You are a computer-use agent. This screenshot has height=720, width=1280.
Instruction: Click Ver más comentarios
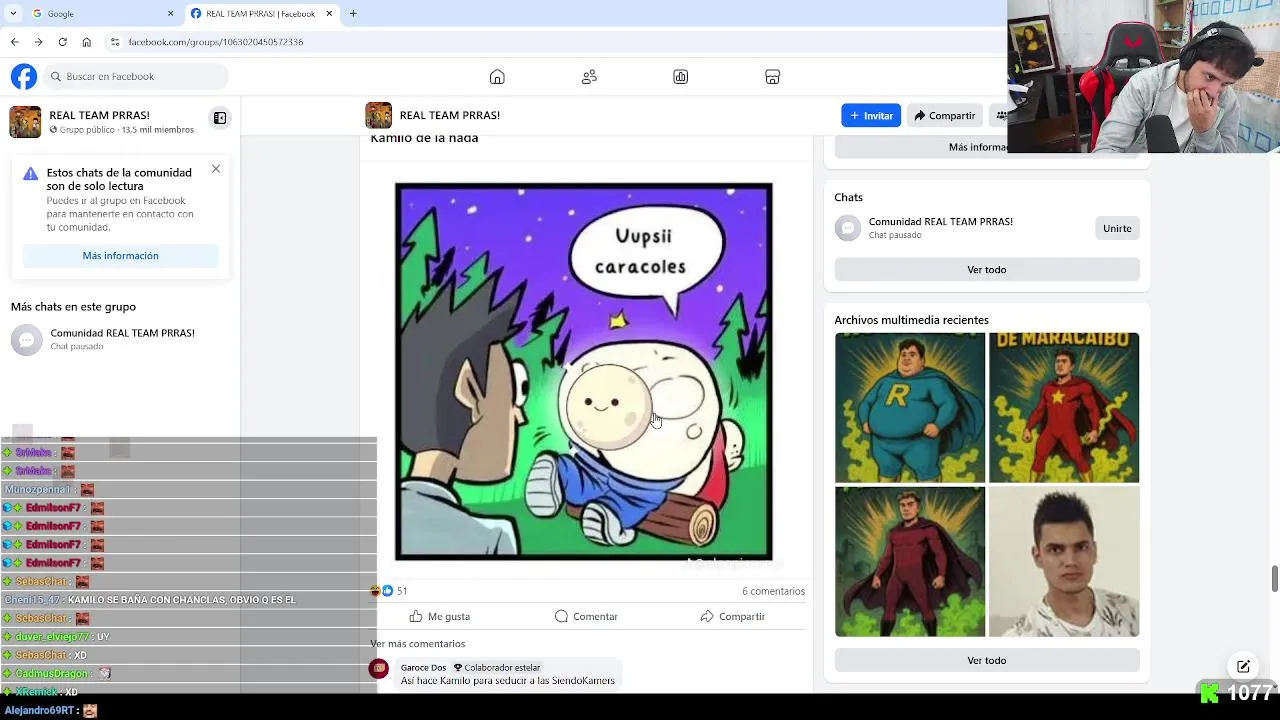[418, 644]
